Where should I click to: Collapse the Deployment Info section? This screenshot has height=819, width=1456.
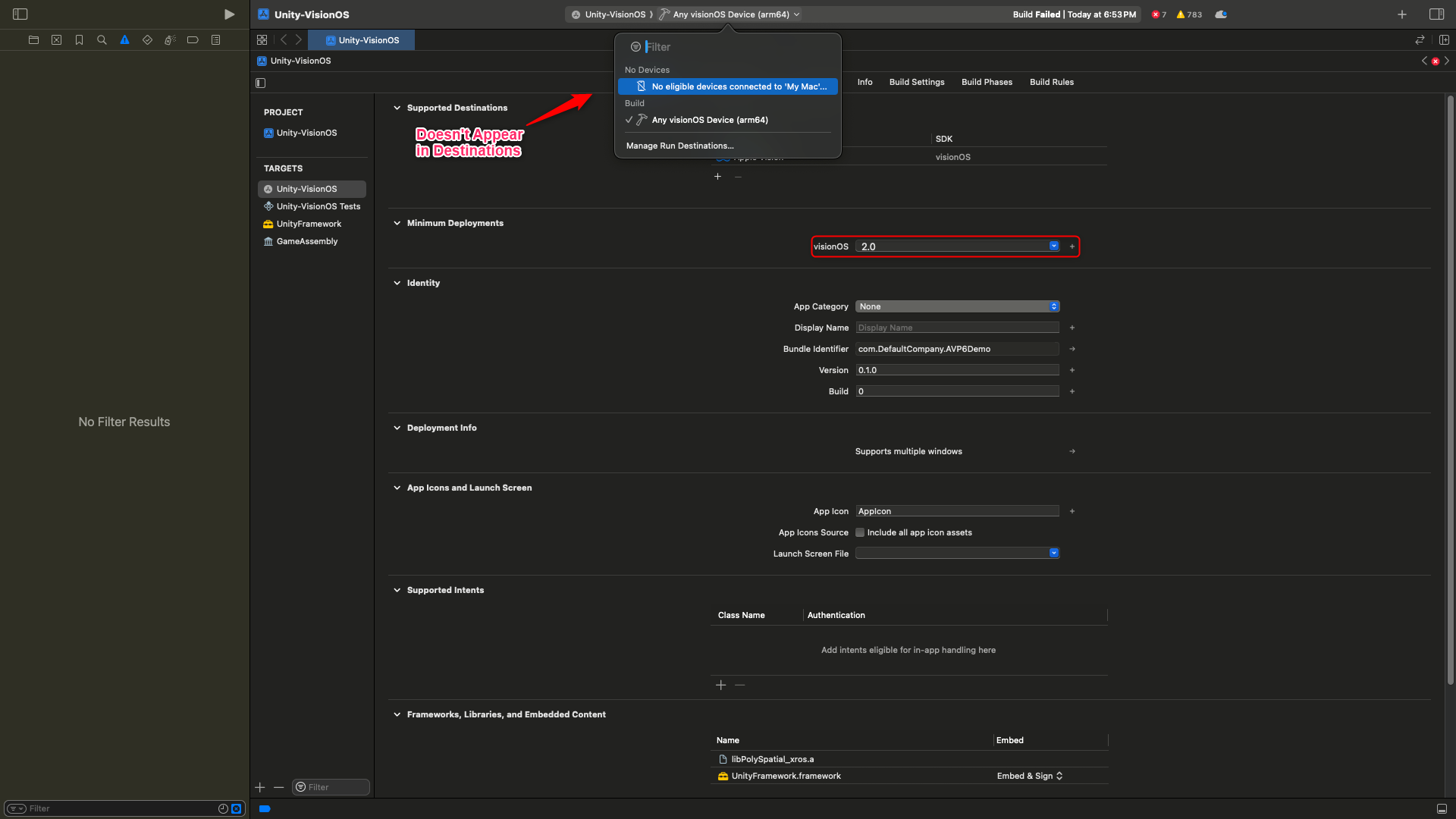(397, 428)
